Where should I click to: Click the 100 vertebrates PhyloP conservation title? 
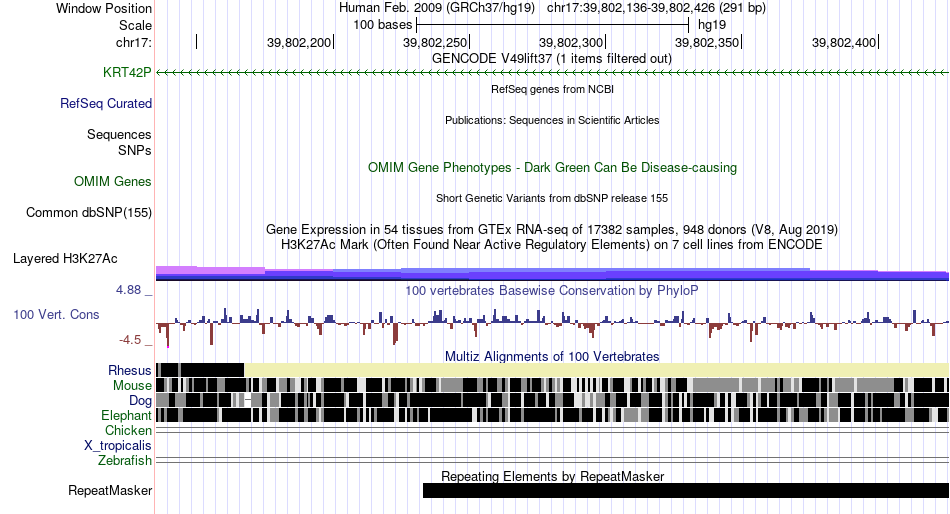point(551,291)
